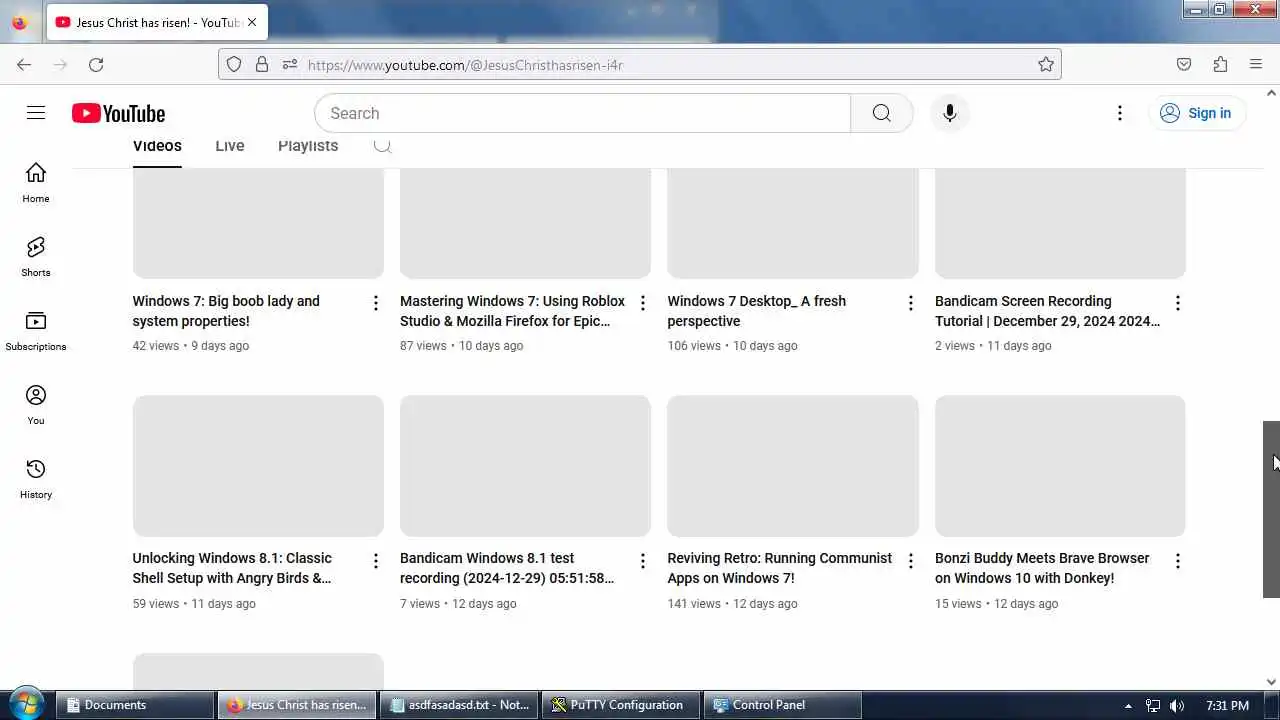1280x720 pixels.
Task: Open Bonzi Buddy Meets Brave Browser title
Action: point(1042,568)
